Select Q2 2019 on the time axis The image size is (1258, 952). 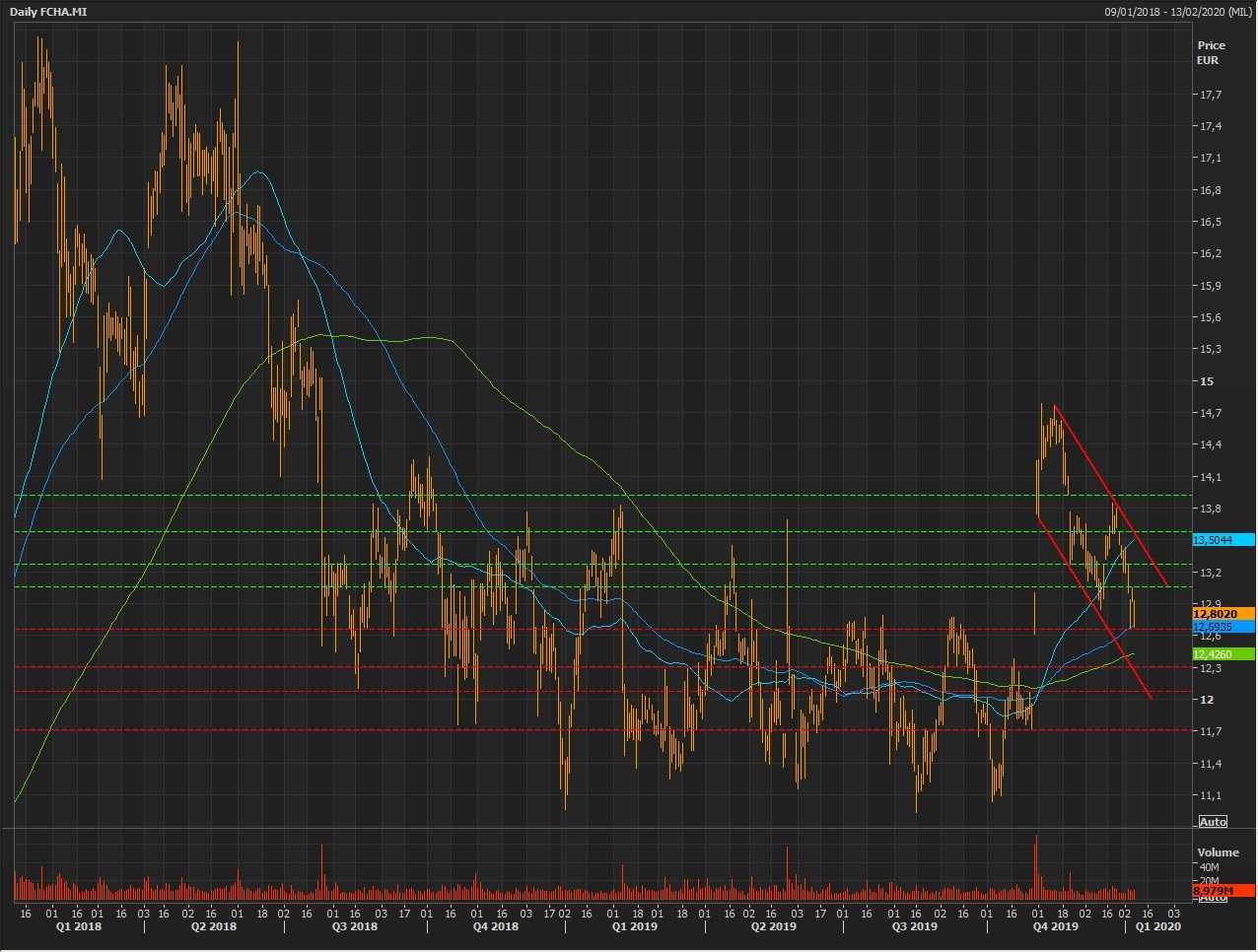point(774,926)
